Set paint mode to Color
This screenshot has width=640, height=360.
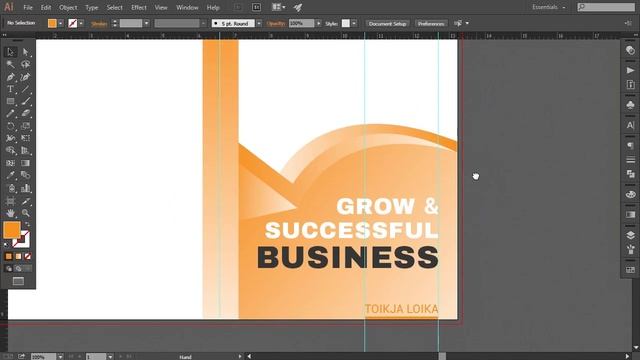[9, 256]
